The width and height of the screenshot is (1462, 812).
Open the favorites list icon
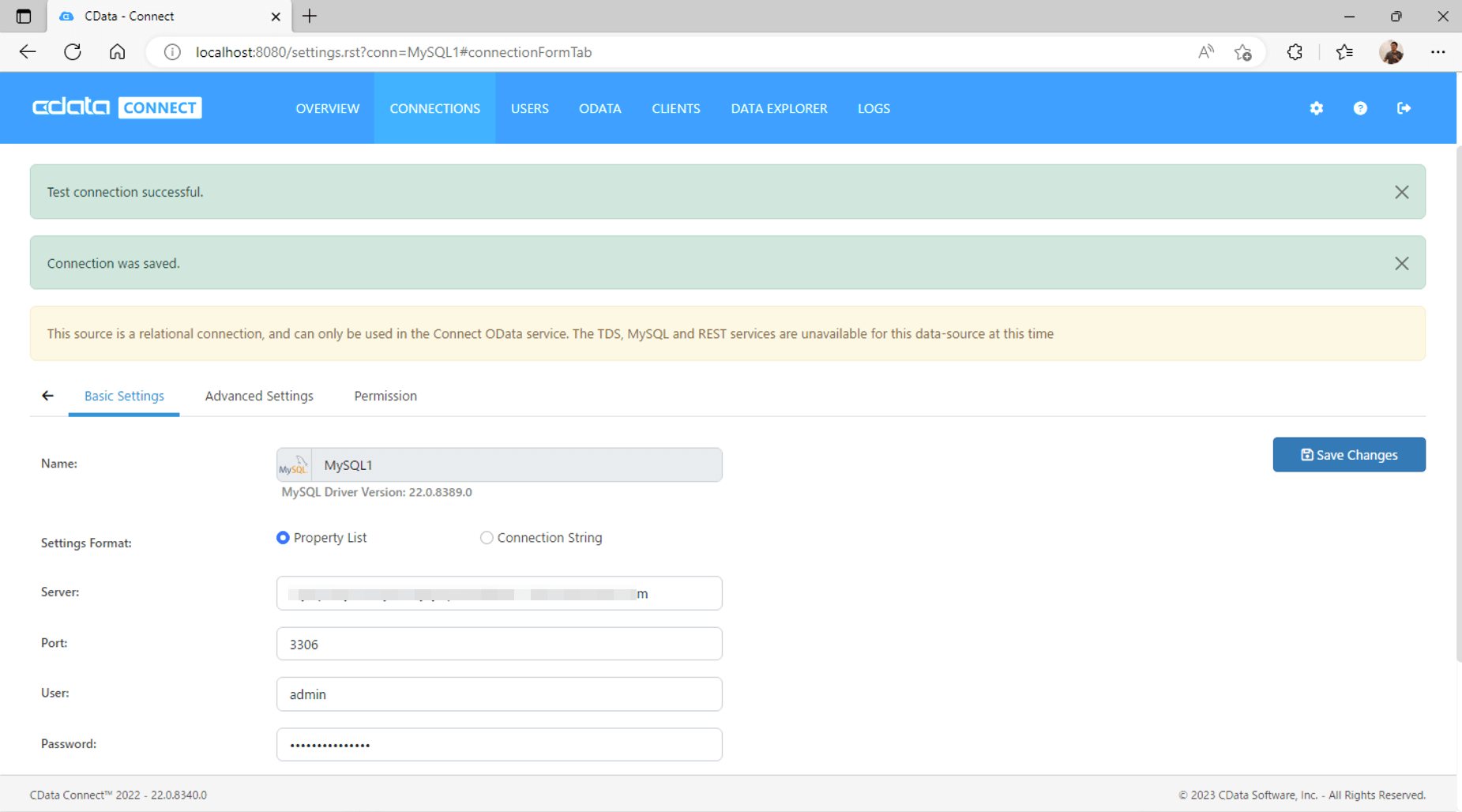1344,52
